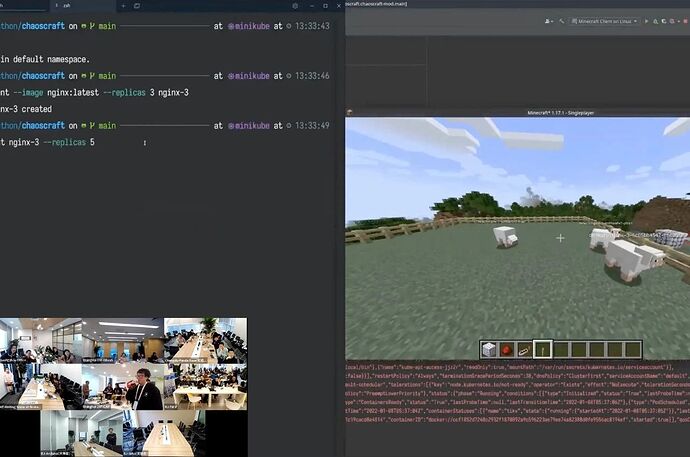Click the sheep in the Minecraft pen
Image resolution: width=690 pixels, height=457 pixels.
(505, 236)
